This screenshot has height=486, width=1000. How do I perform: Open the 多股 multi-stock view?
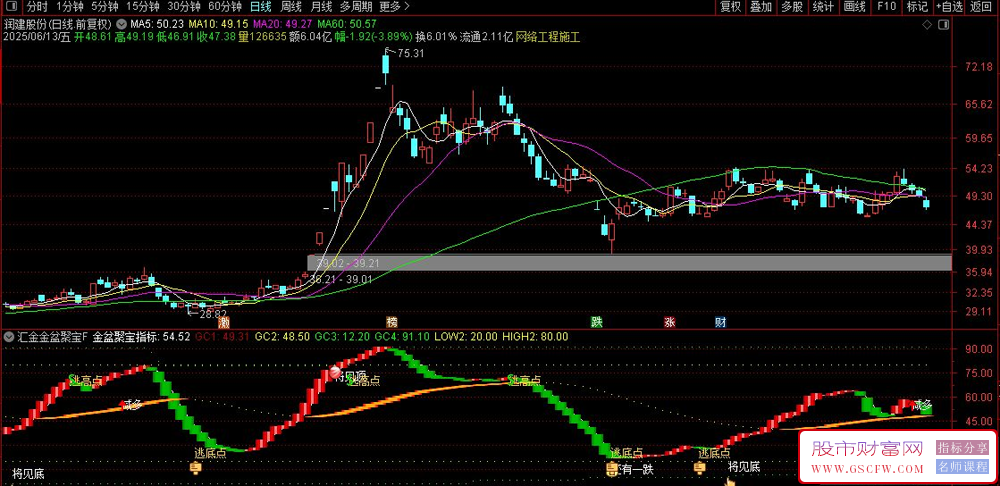tap(792, 7)
